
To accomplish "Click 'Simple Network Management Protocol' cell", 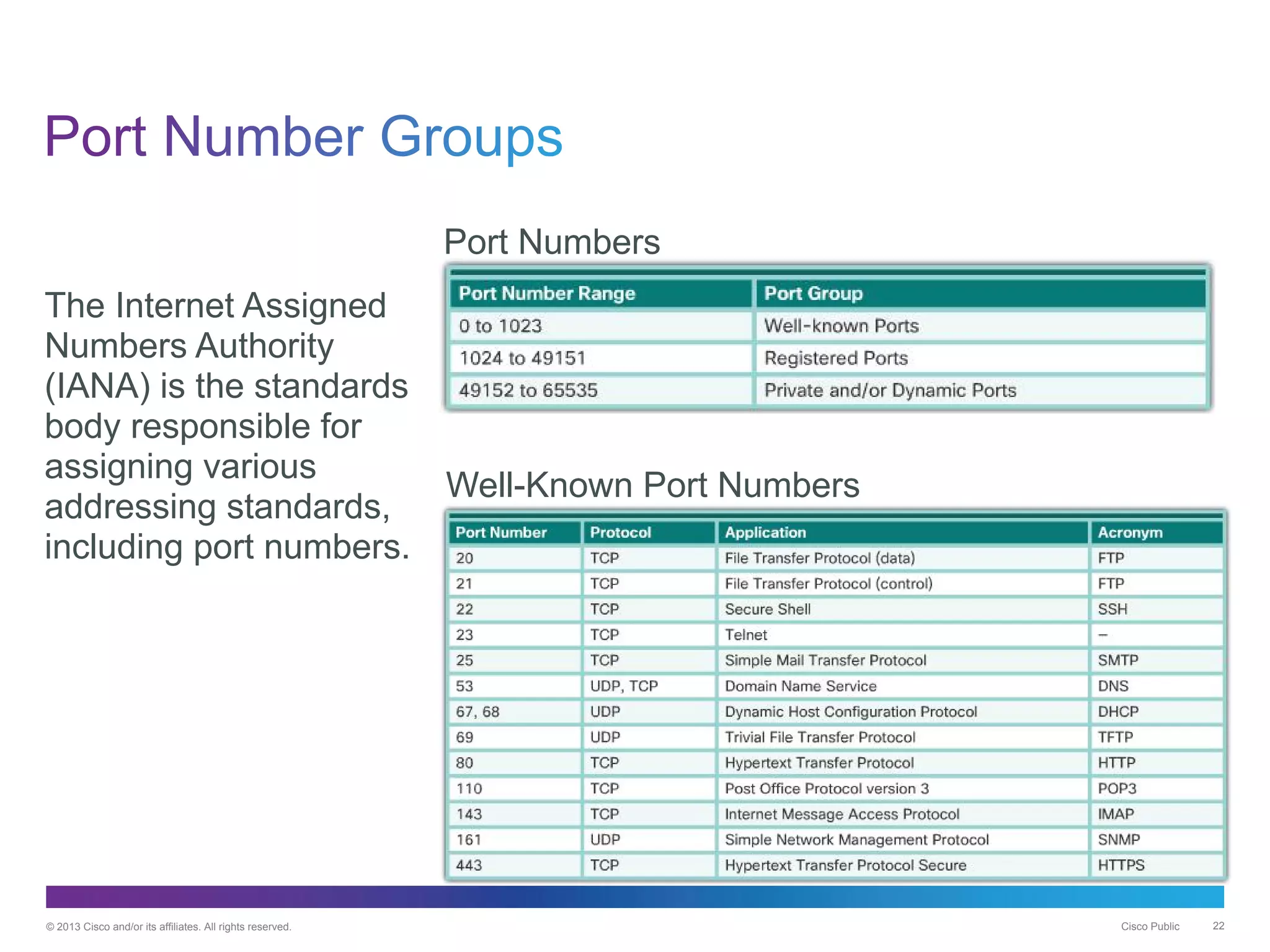I will pos(903,840).
